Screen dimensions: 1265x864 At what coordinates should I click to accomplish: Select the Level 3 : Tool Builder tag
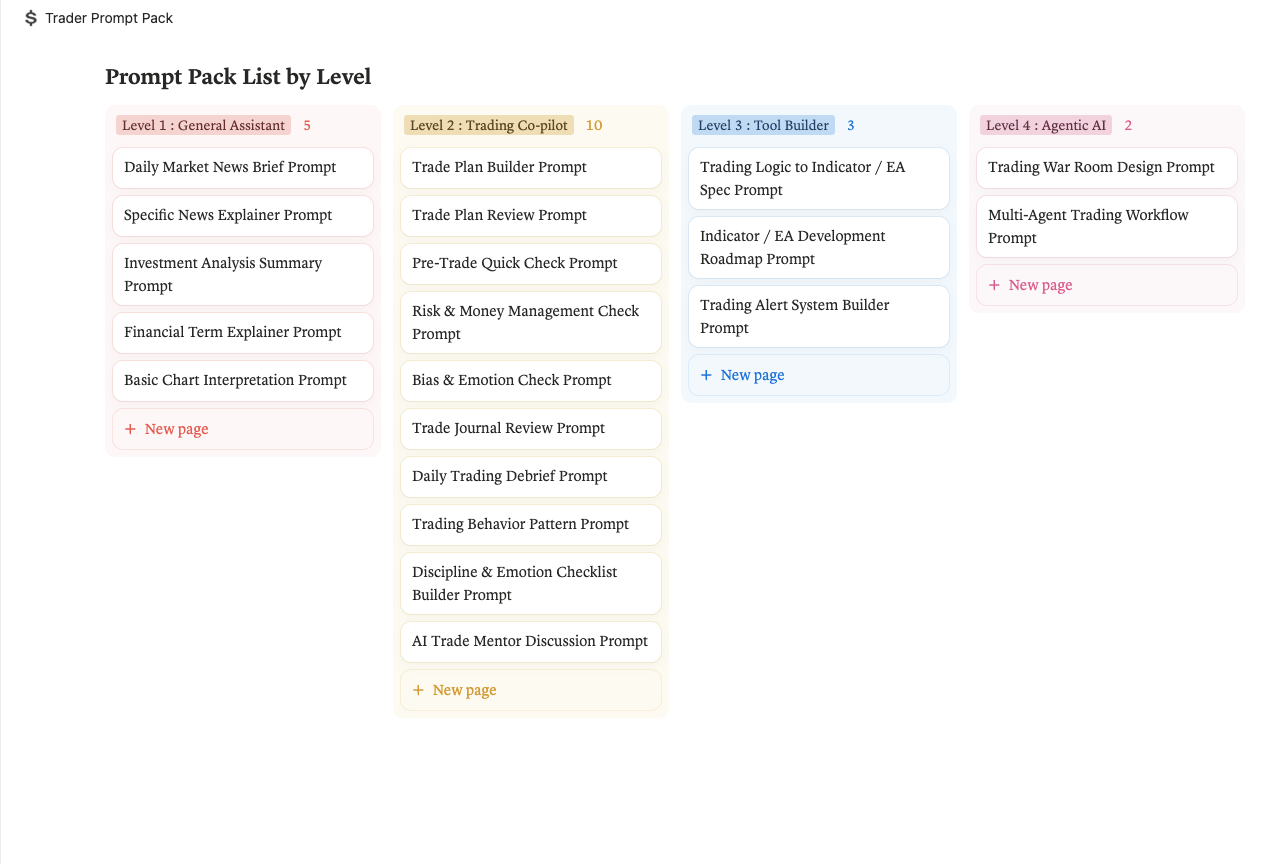pos(763,125)
